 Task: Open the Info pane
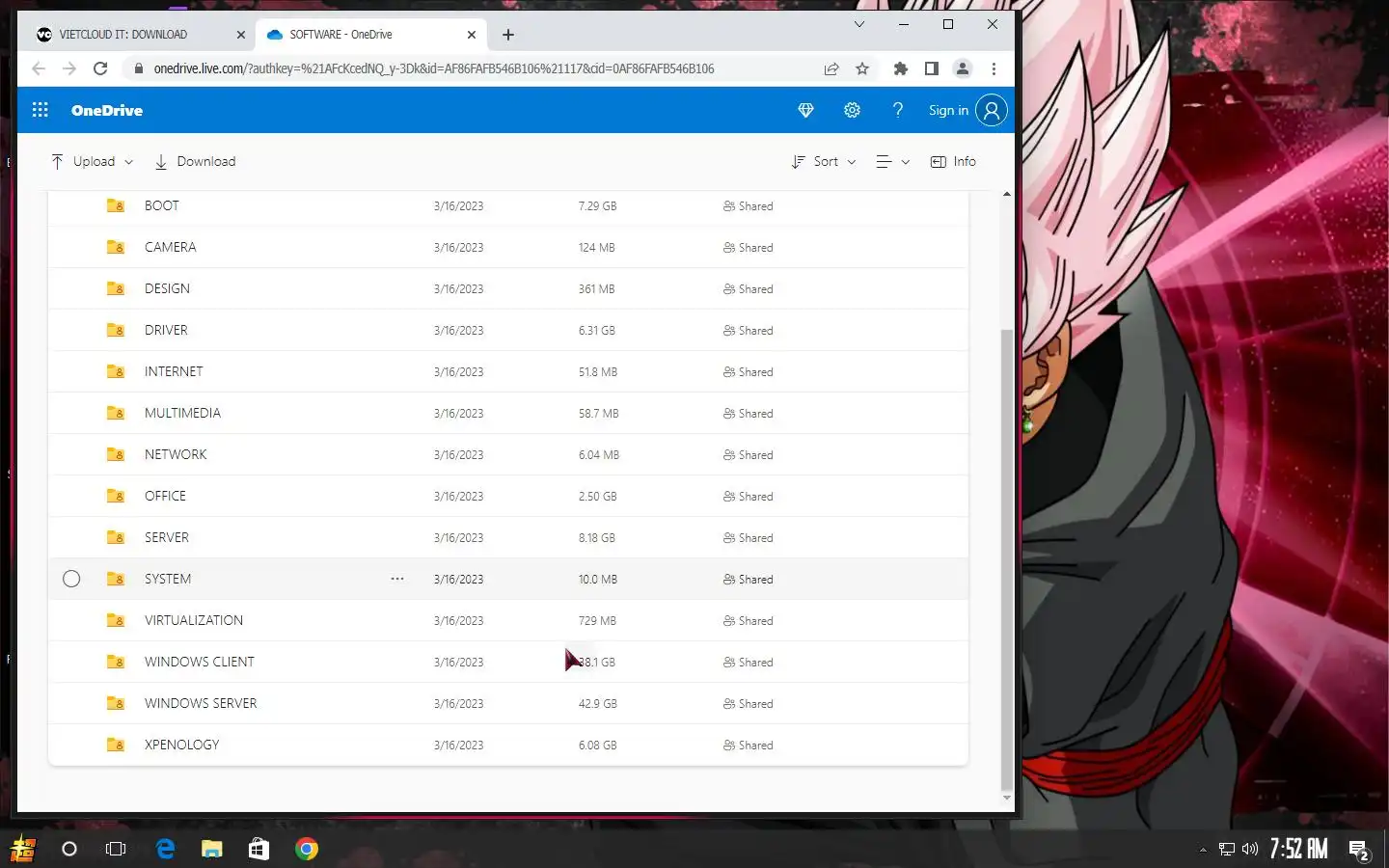(x=953, y=162)
